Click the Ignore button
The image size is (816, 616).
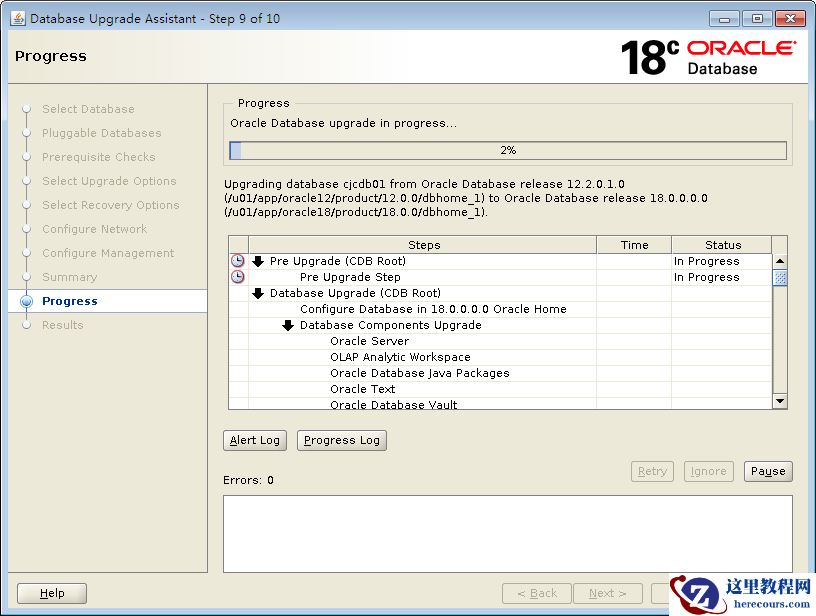709,471
